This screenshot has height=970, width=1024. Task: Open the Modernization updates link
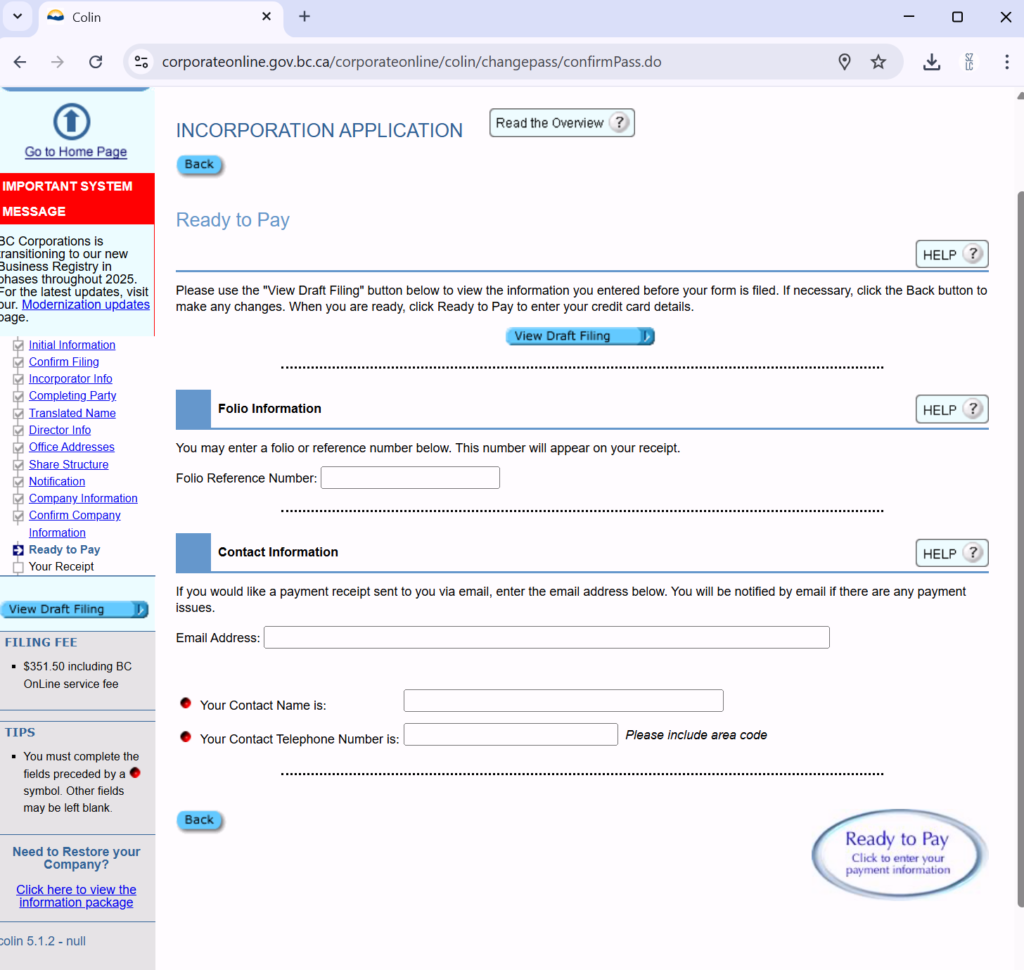click(x=86, y=304)
